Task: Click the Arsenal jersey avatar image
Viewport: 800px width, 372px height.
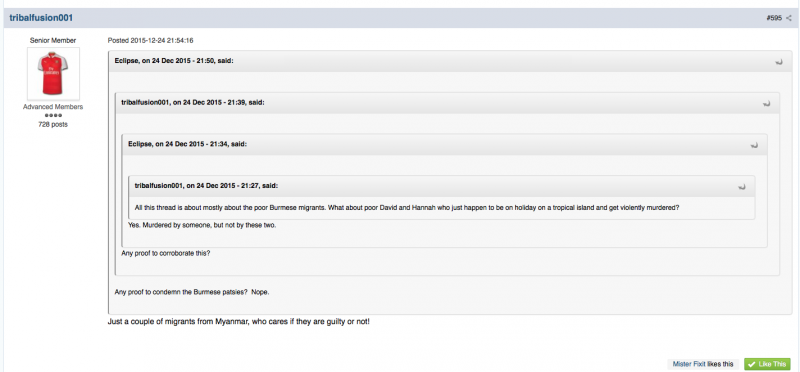Action: click(53, 74)
